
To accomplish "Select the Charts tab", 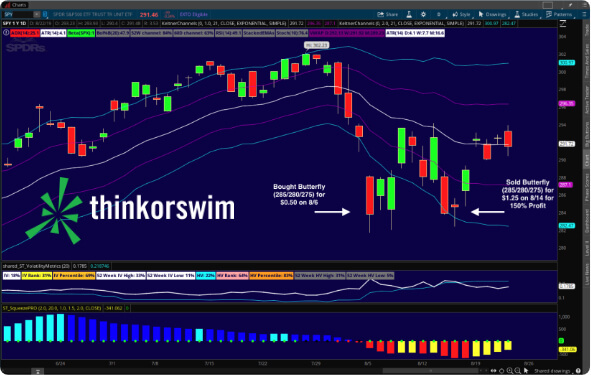I will pos(15,5).
